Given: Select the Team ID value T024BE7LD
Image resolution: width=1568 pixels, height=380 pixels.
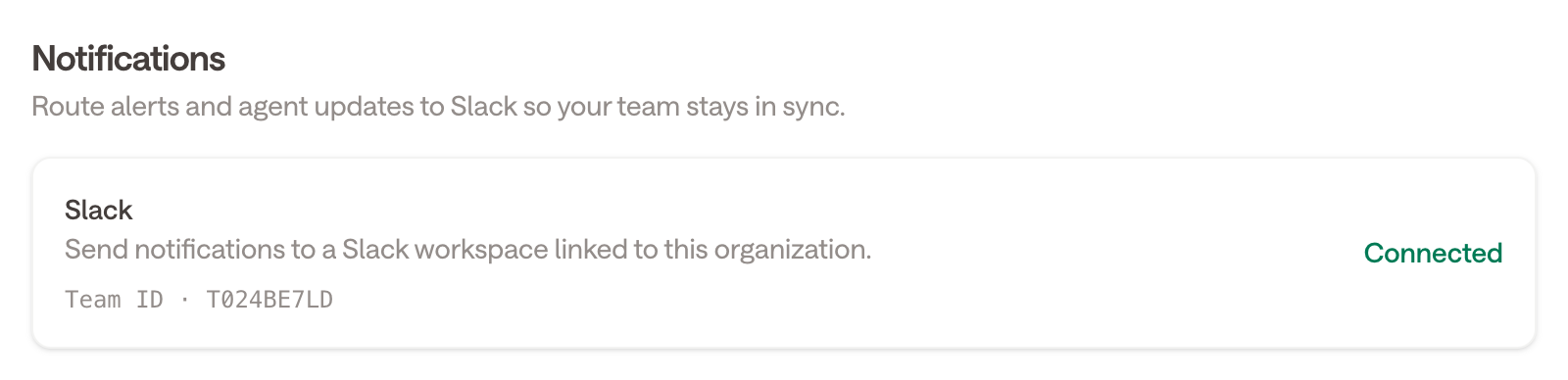Looking at the screenshot, I should [x=269, y=300].
